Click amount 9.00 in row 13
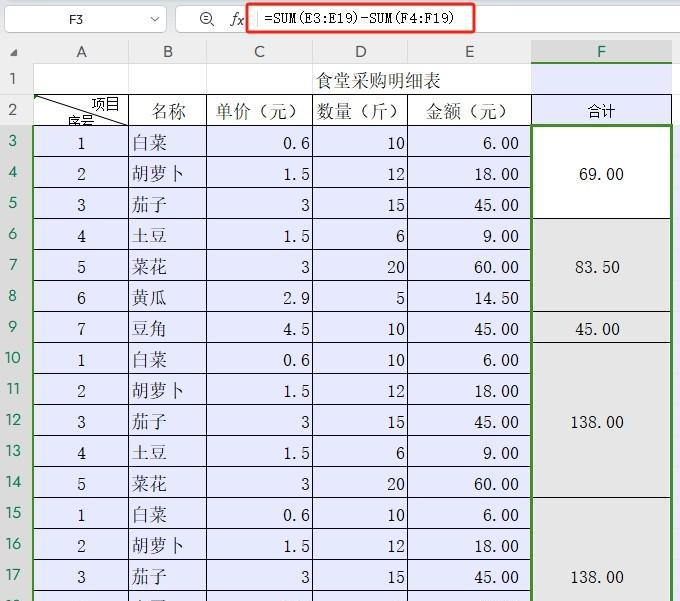The height and width of the screenshot is (601, 680). coord(469,452)
